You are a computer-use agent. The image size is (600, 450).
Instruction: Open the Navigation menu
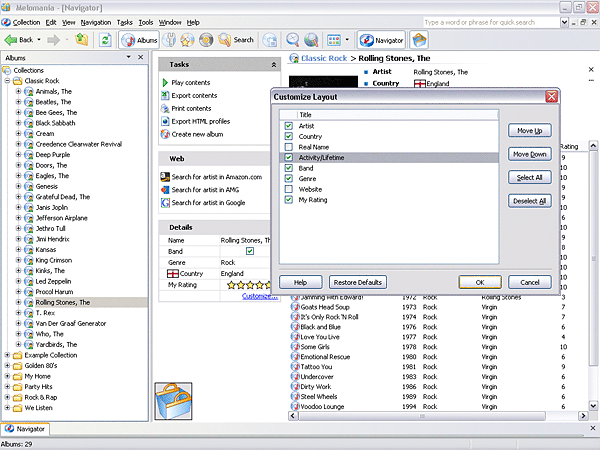click(x=96, y=22)
